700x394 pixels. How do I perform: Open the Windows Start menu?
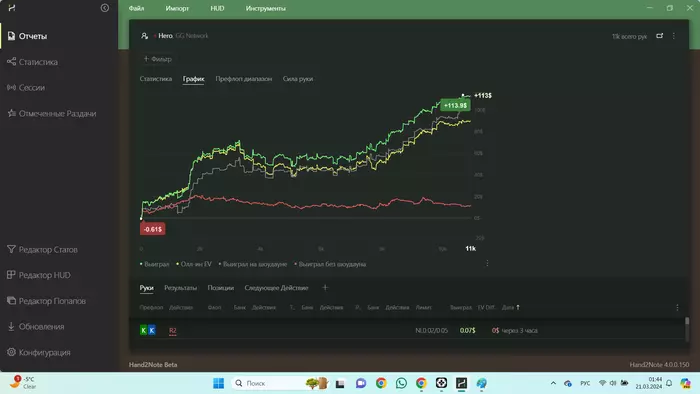pyautogui.click(x=218, y=383)
